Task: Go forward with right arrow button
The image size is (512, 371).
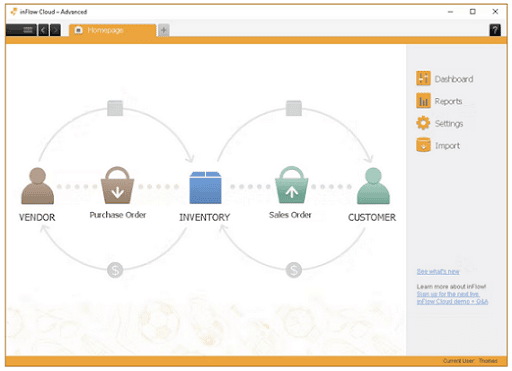Action: [x=55, y=30]
